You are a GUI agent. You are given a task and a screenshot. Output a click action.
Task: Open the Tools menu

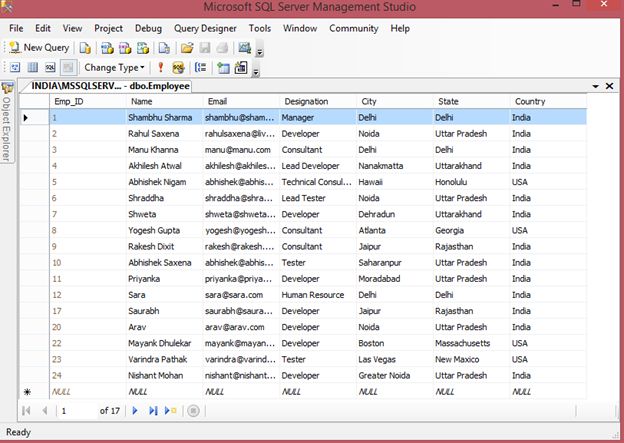tap(260, 29)
